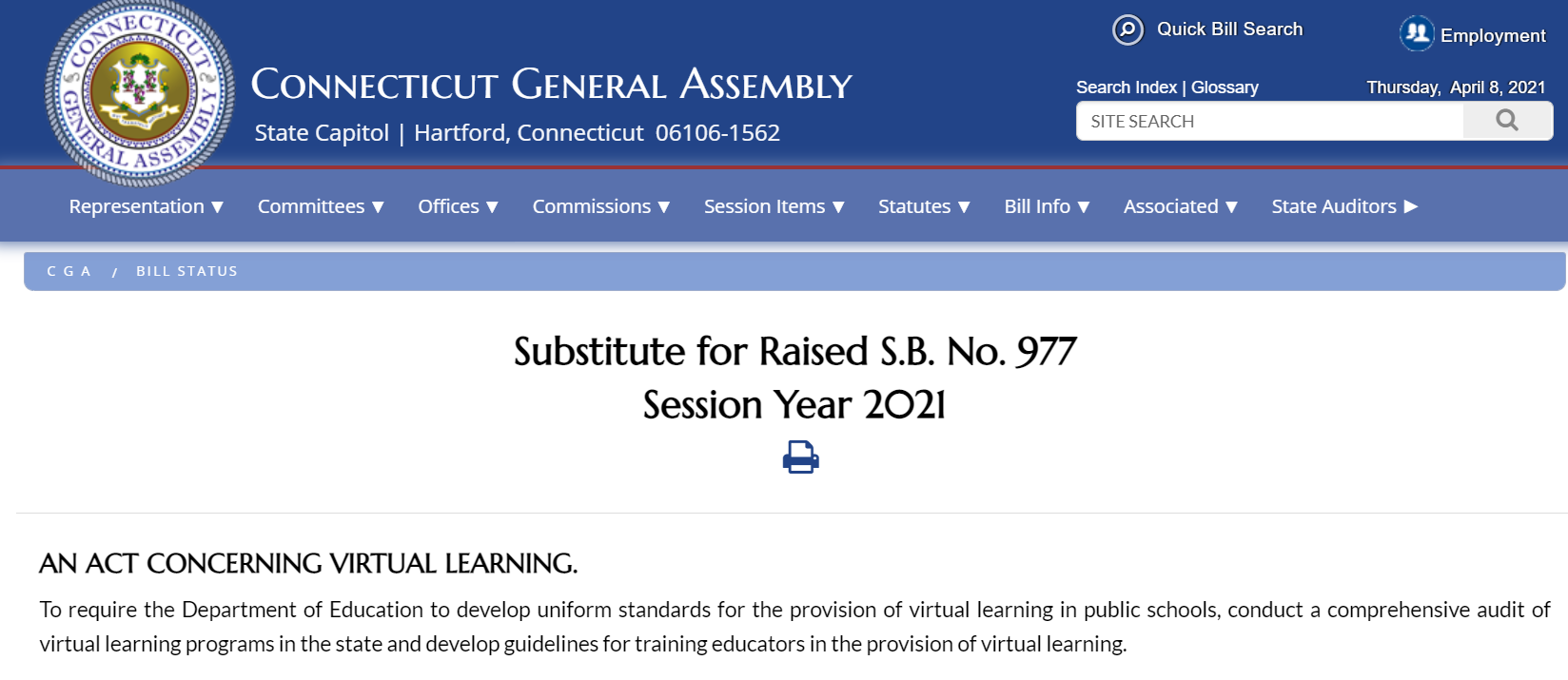Expand the Commissions menu
The image size is (1568, 680).
tap(600, 206)
